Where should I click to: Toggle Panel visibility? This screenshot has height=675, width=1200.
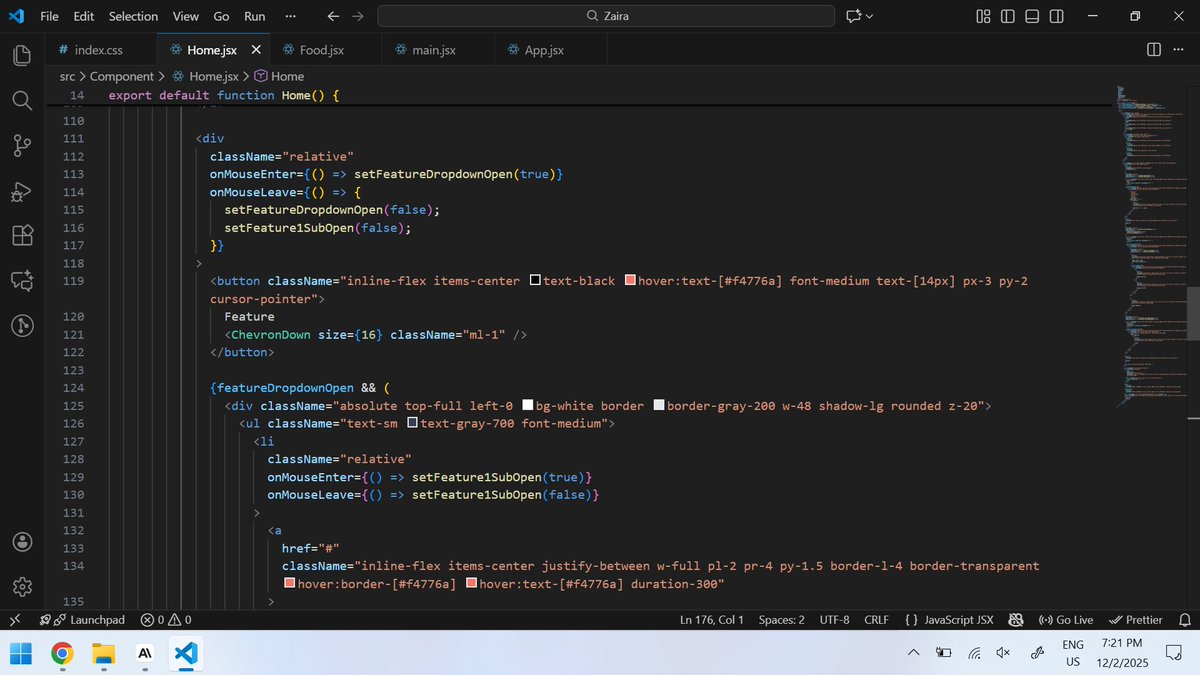1032,16
